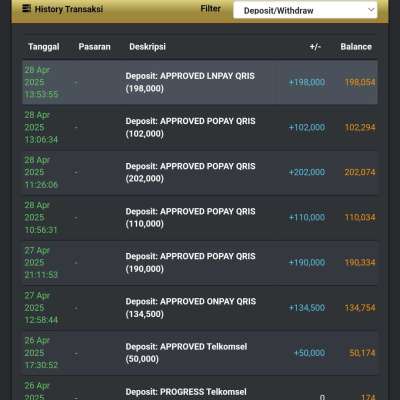Click the +198,000 amount value

tap(307, 82)
